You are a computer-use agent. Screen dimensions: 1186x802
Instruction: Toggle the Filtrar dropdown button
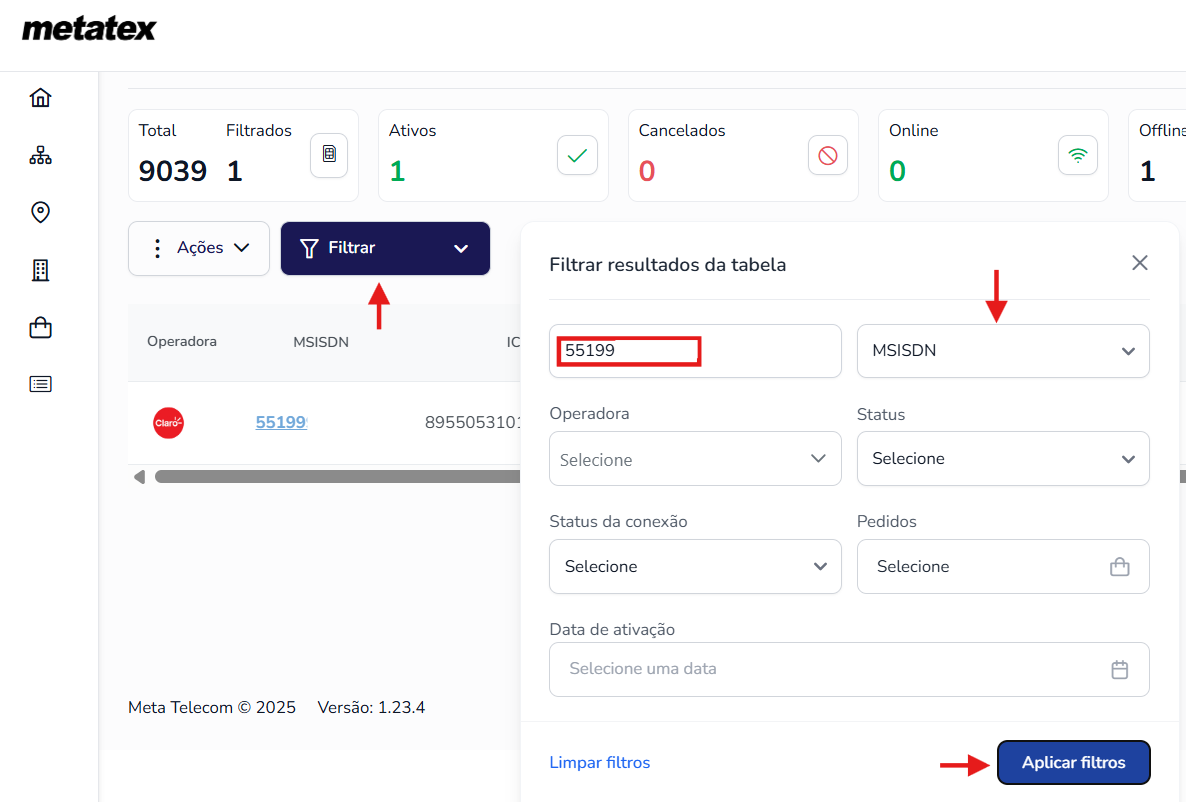(385, 248)
